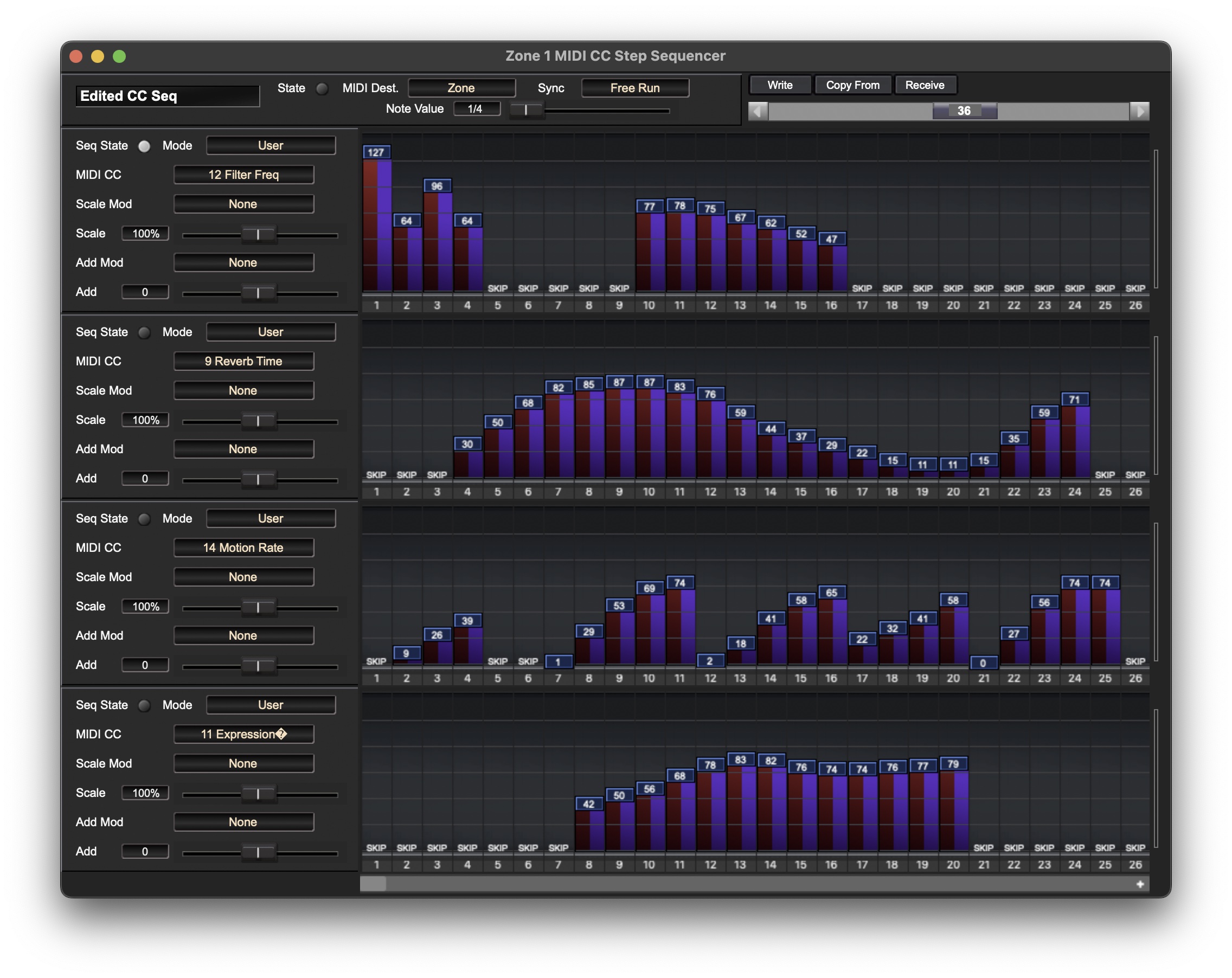Open the Mode User menu of Expression sequence
The width and height of the screenshot is (1232, 978).
click(270, 705)
